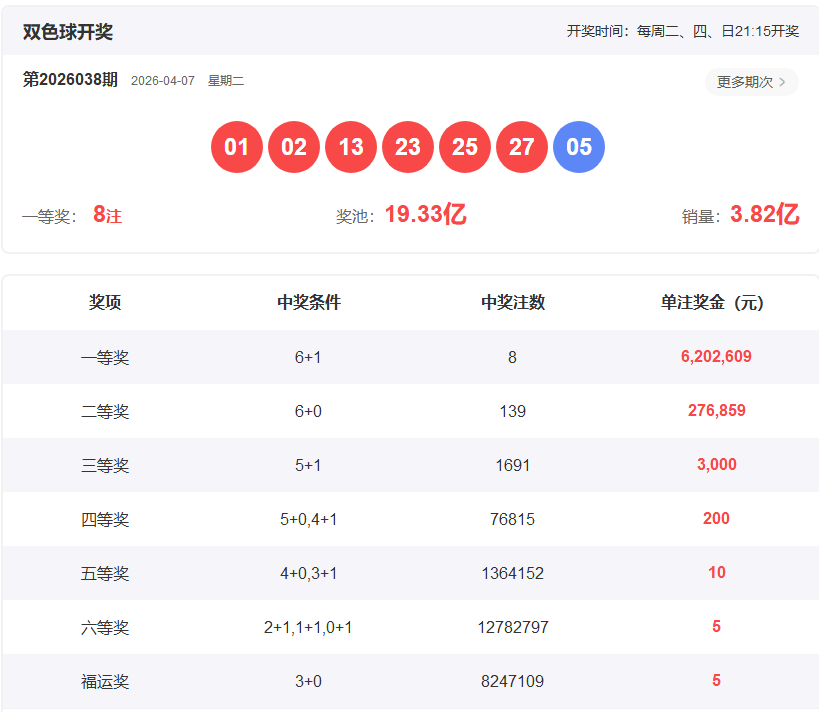The width and height of the screenshot is (819, 712).
Task: Click the first prize amount 6,202,609
Action: coord(716,357)
